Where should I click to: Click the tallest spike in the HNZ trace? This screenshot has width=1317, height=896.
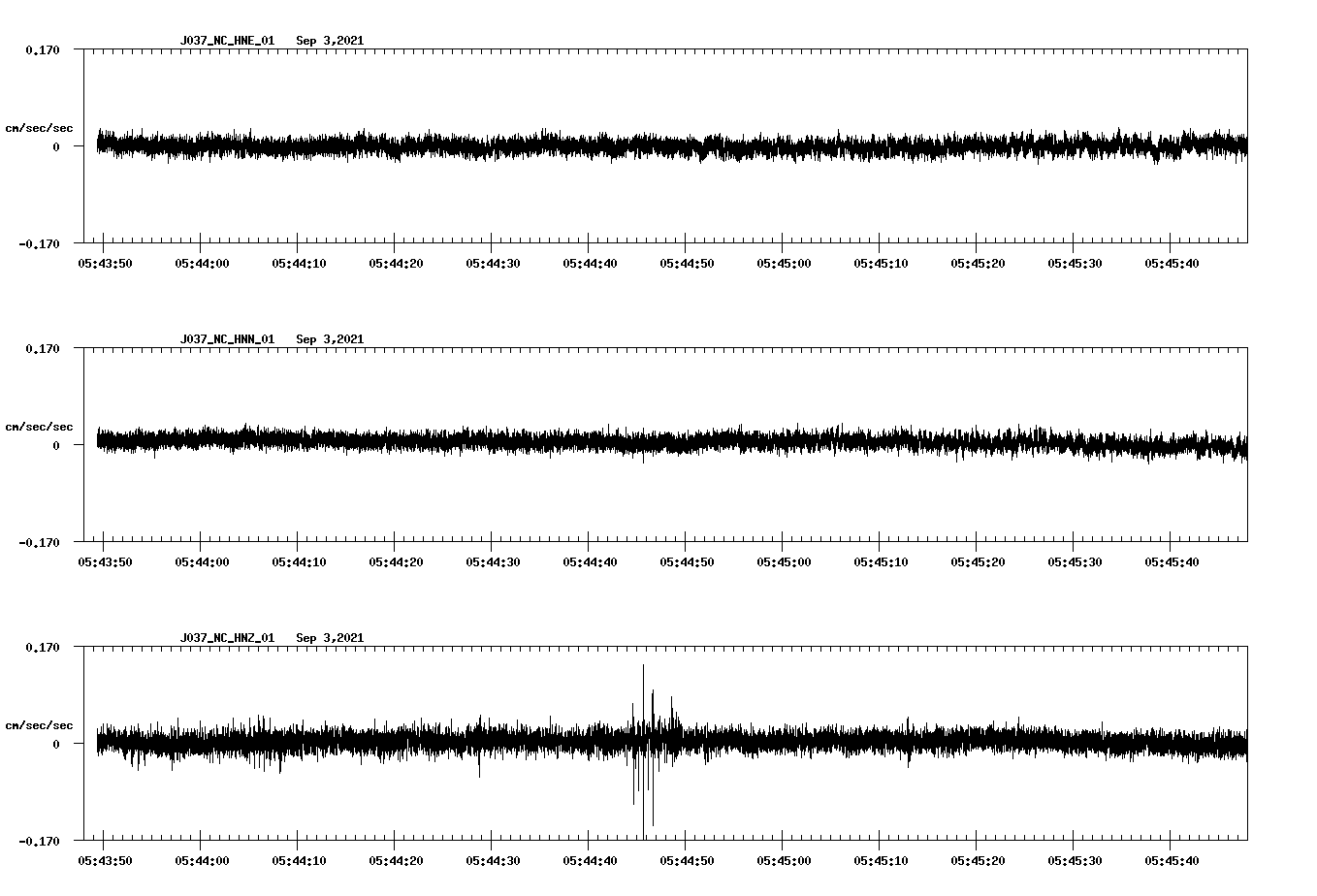[x=643, y=752]
